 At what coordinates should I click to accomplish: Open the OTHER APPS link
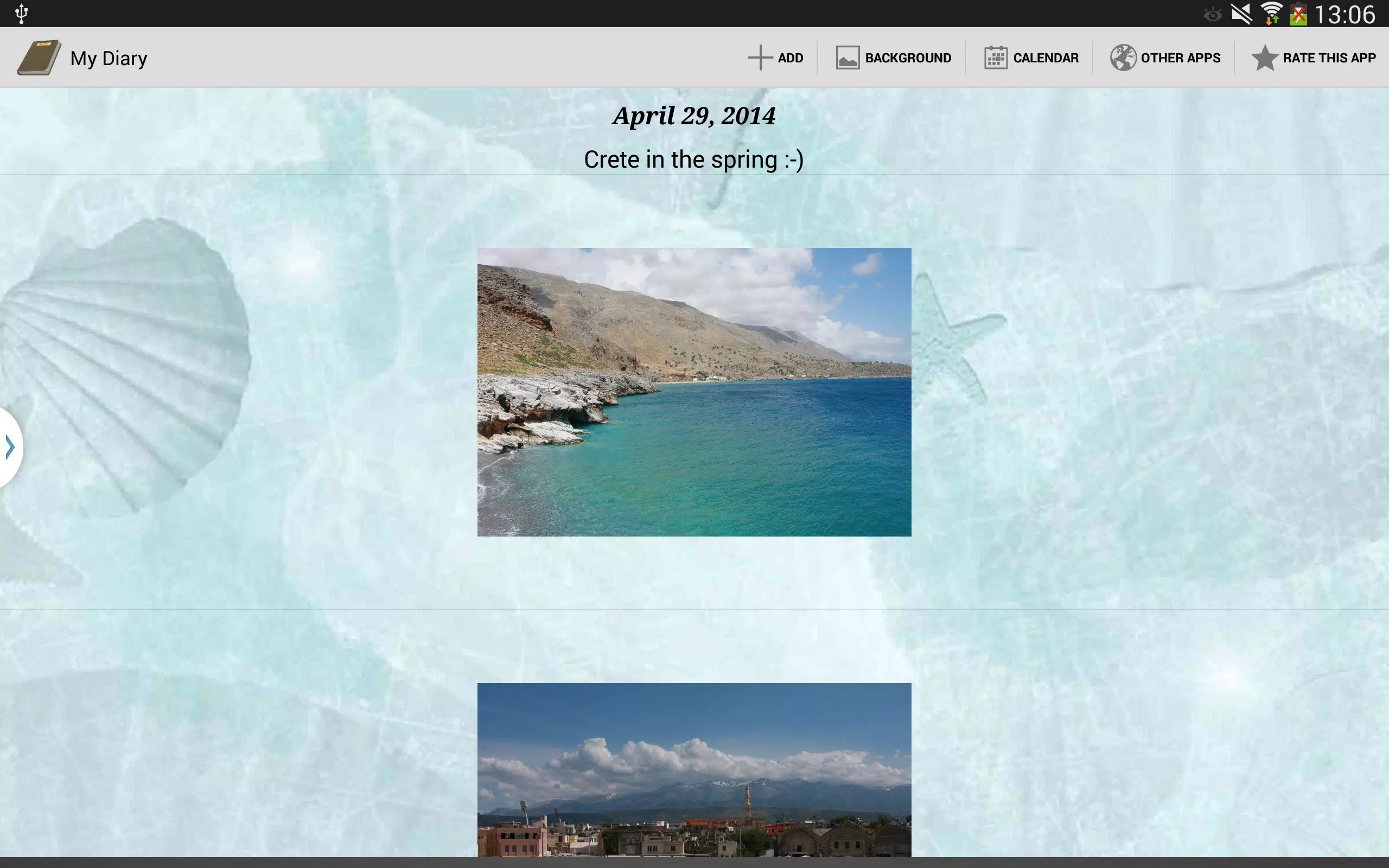click(1181, 58)
